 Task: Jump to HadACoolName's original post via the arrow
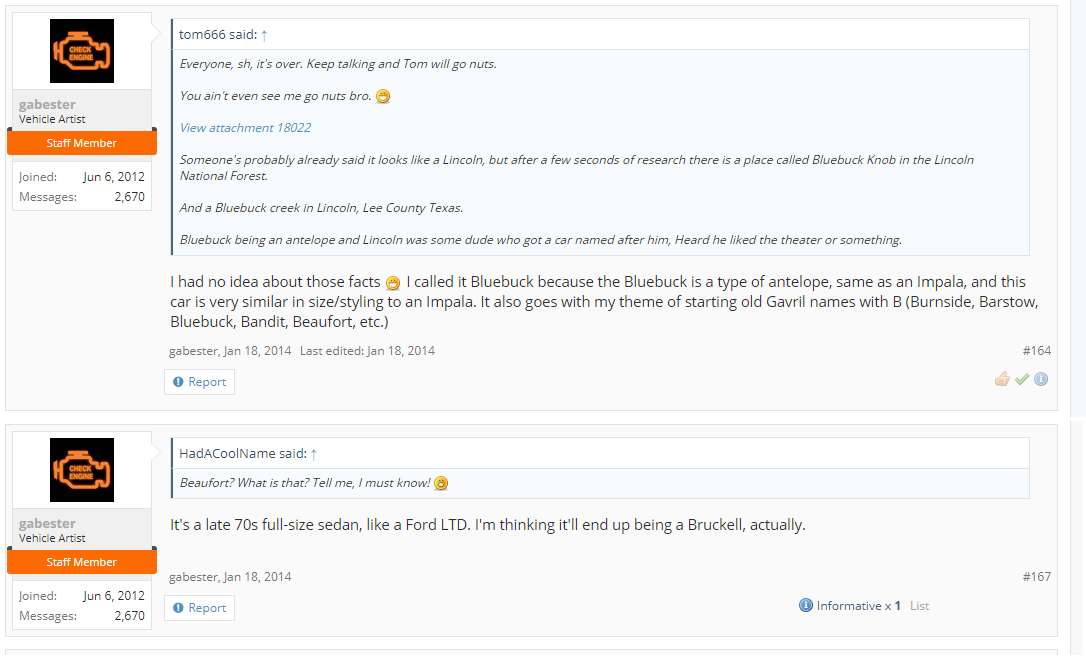tap(314, 454)
